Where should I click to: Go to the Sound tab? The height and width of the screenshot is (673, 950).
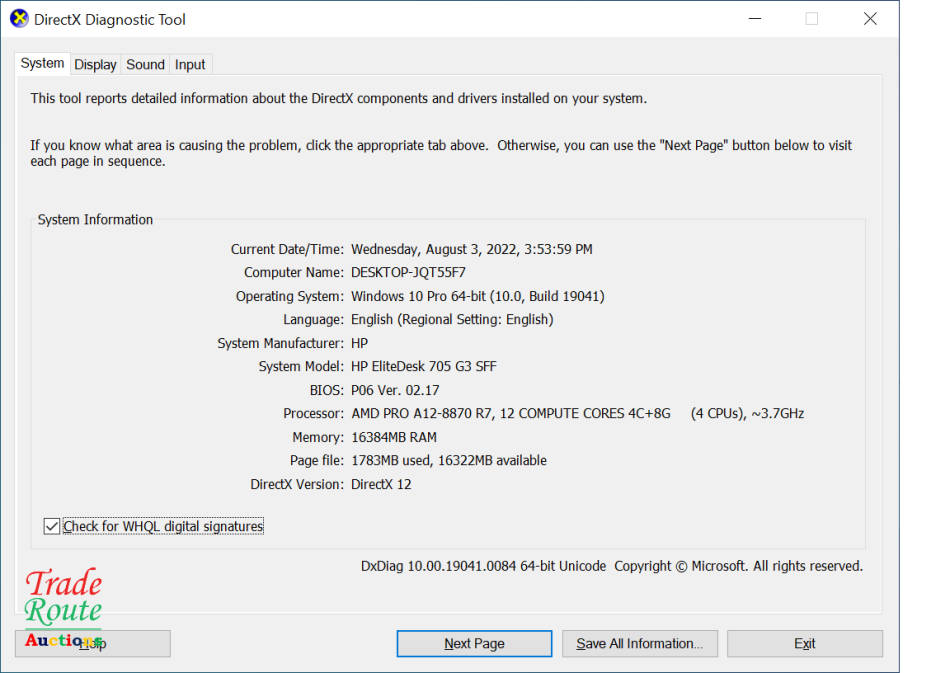(x=145, y=64)
